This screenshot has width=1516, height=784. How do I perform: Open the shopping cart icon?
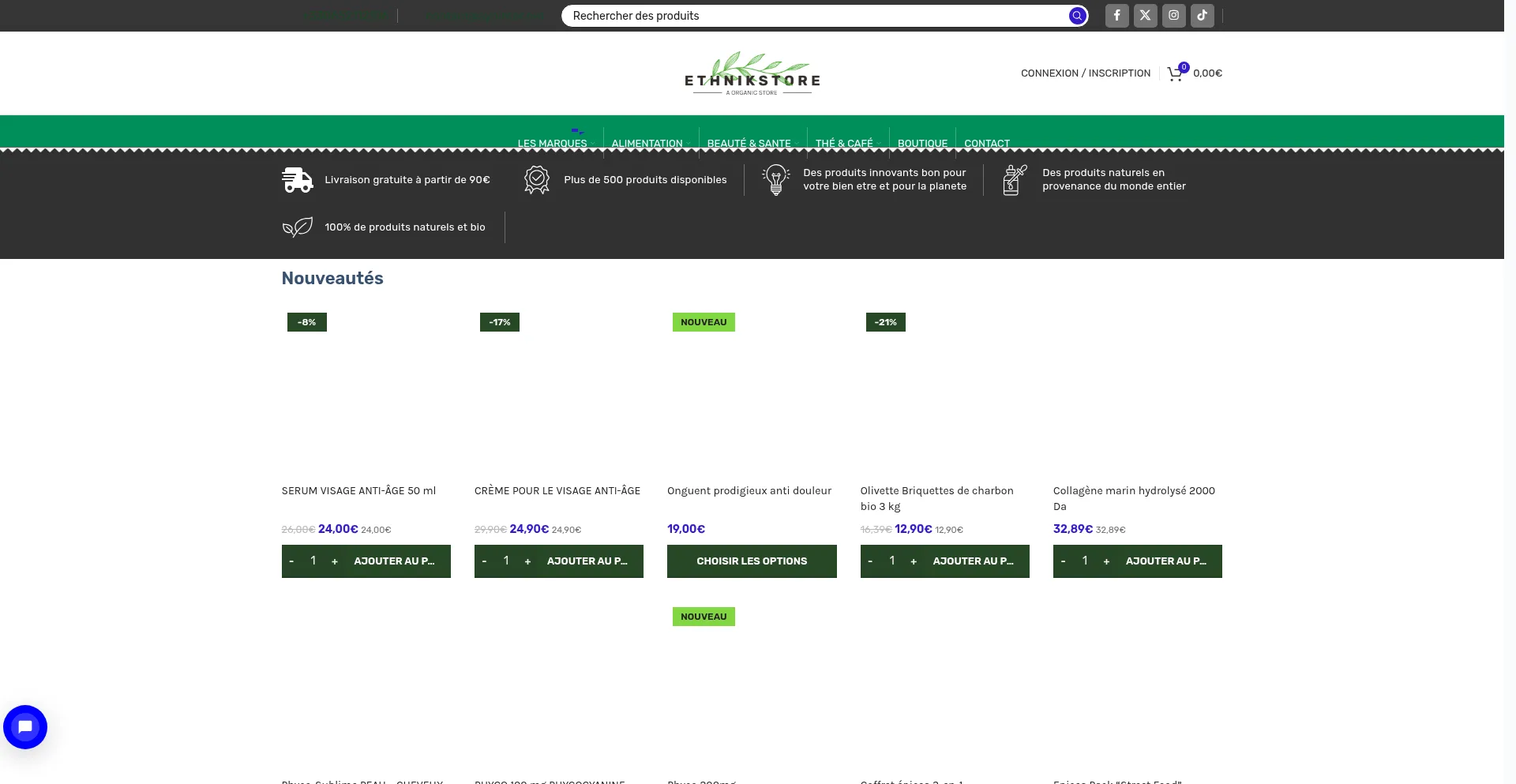point(1175,73)
